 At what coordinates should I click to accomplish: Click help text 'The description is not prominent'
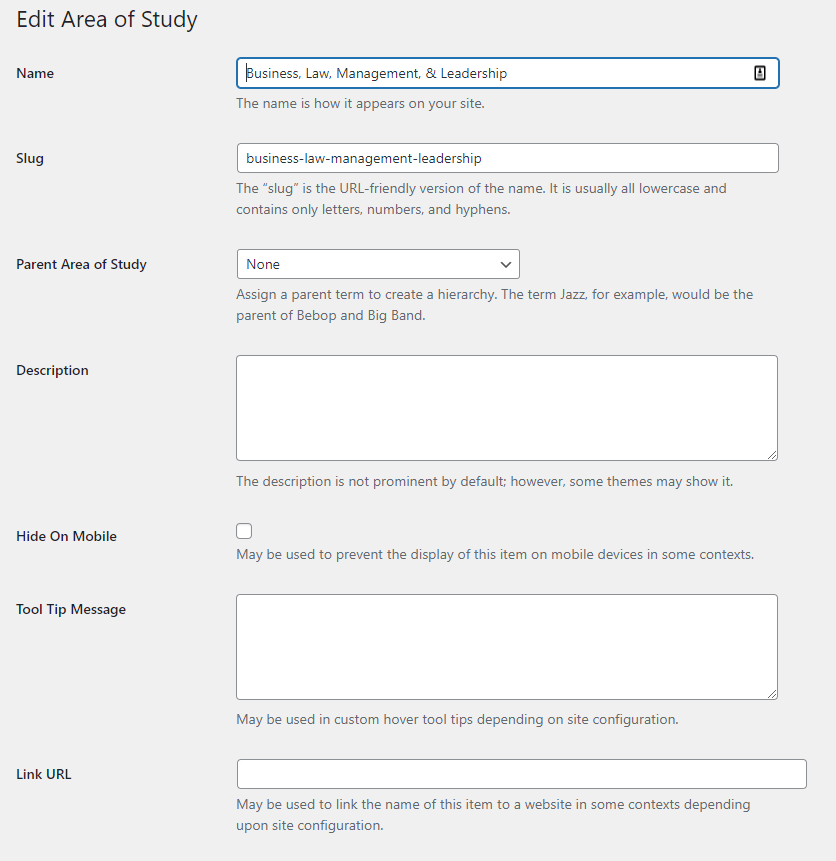(x=484, y=482)
